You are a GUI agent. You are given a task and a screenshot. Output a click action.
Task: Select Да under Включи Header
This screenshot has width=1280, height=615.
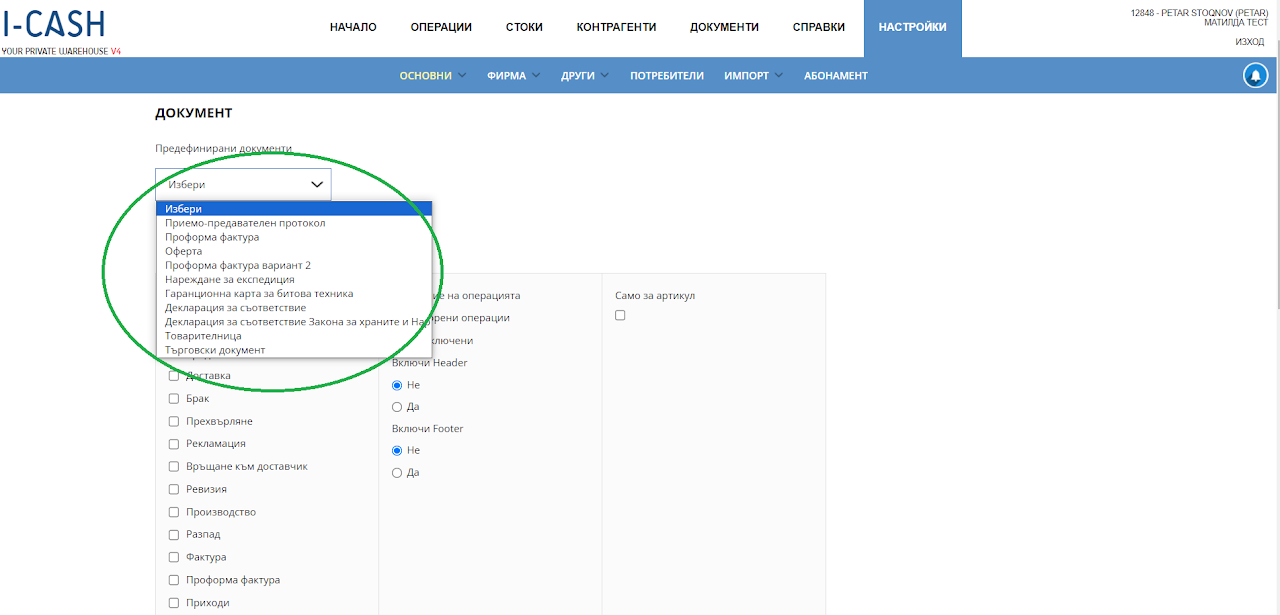[x=397, y=407]
